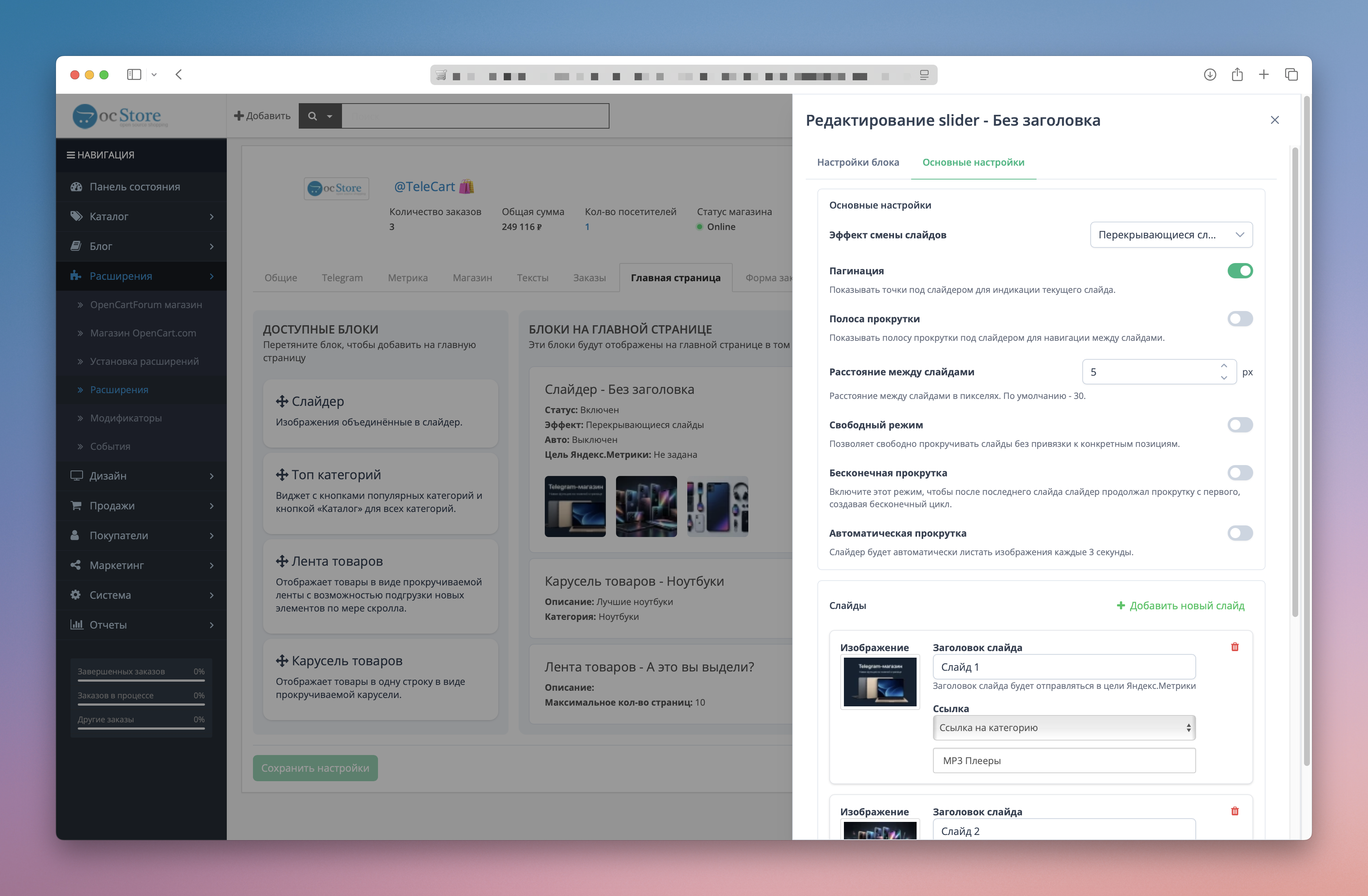This screenshot has width=1368, height=896.
Task: Click the Safari sidebar toggle icon
Action: pyautogui.click(x=134, y=75)
